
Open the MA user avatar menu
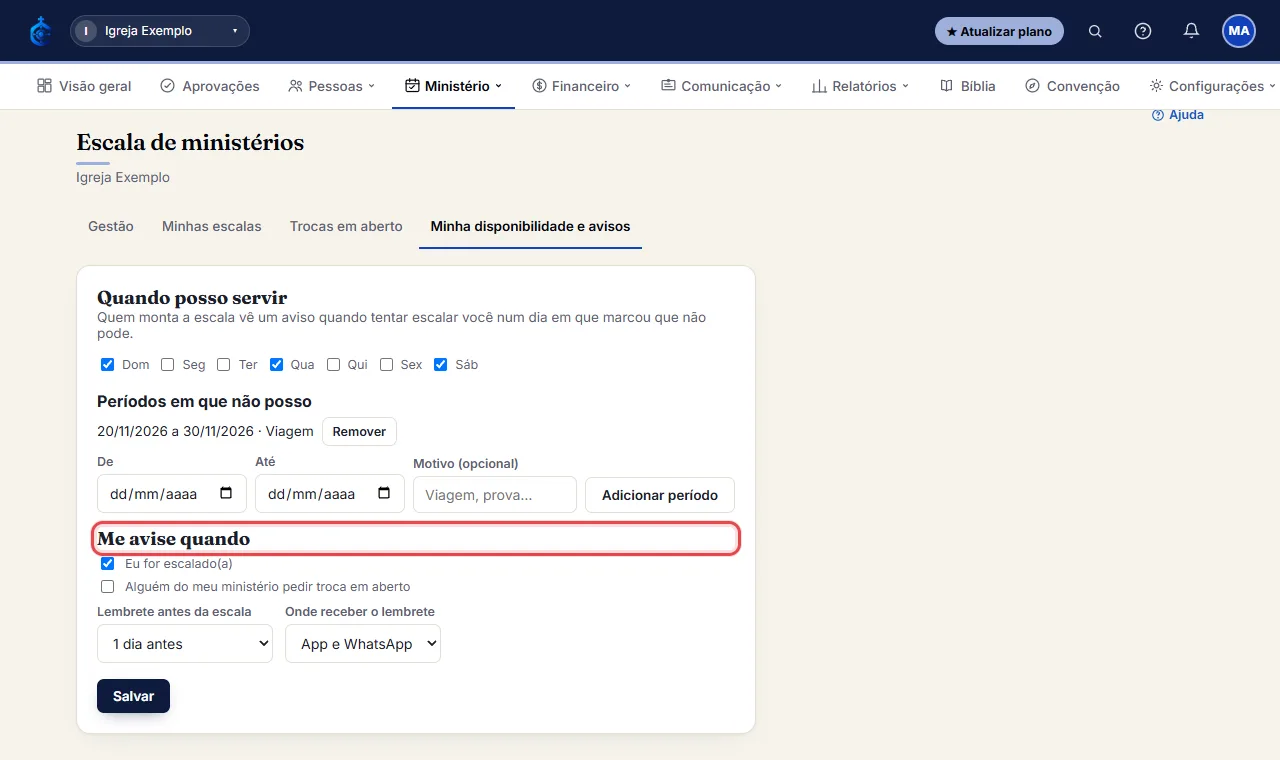[1239, 31]
